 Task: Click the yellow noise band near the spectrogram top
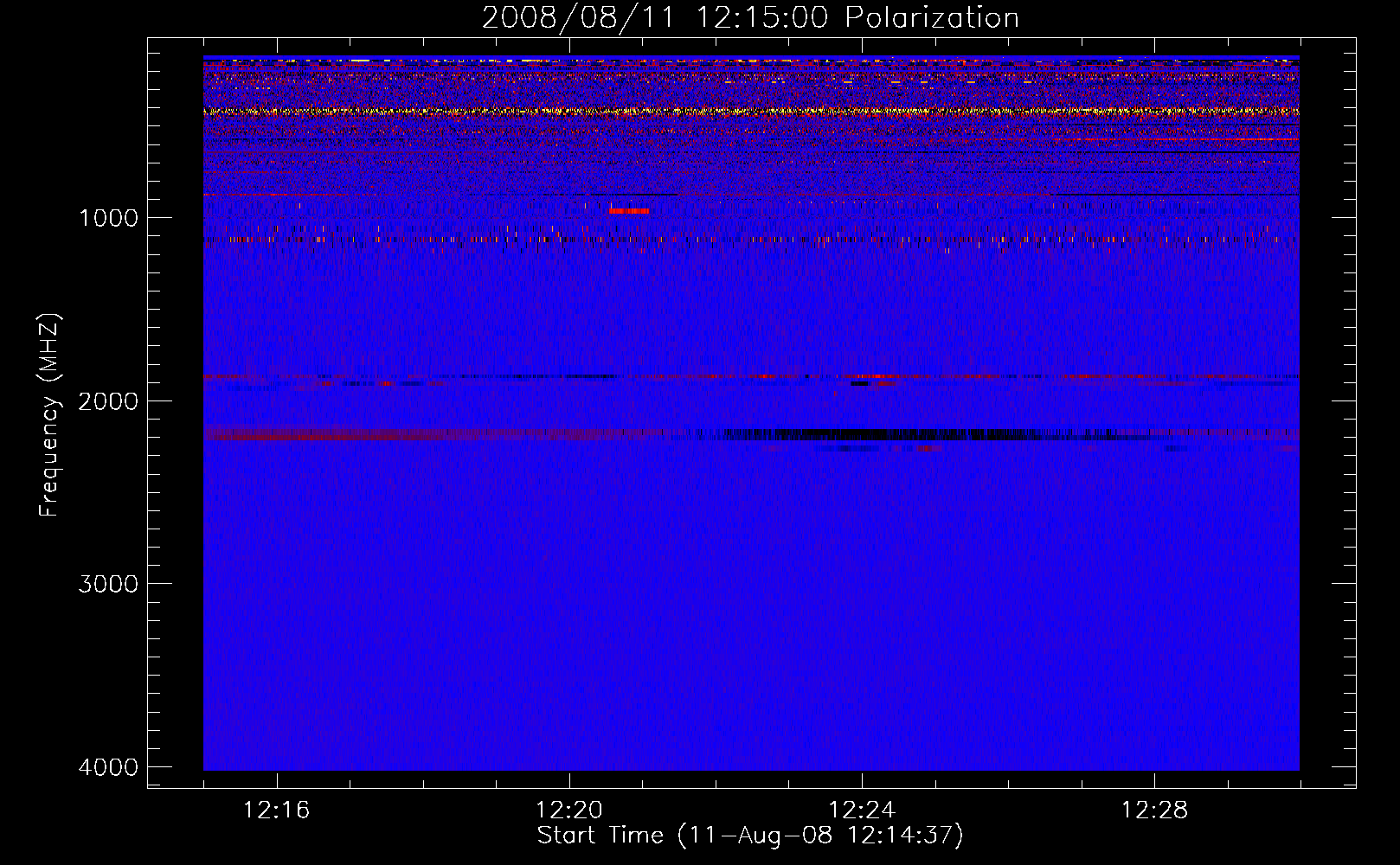[751, 112]
